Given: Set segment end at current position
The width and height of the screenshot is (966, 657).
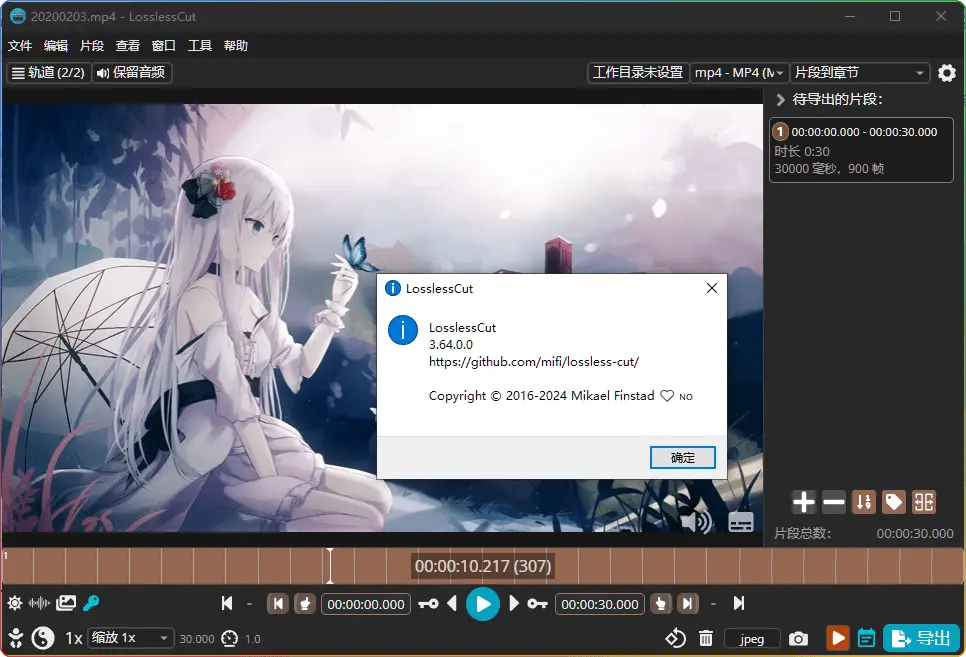Looking at the screenshot, I should point(661,603).
